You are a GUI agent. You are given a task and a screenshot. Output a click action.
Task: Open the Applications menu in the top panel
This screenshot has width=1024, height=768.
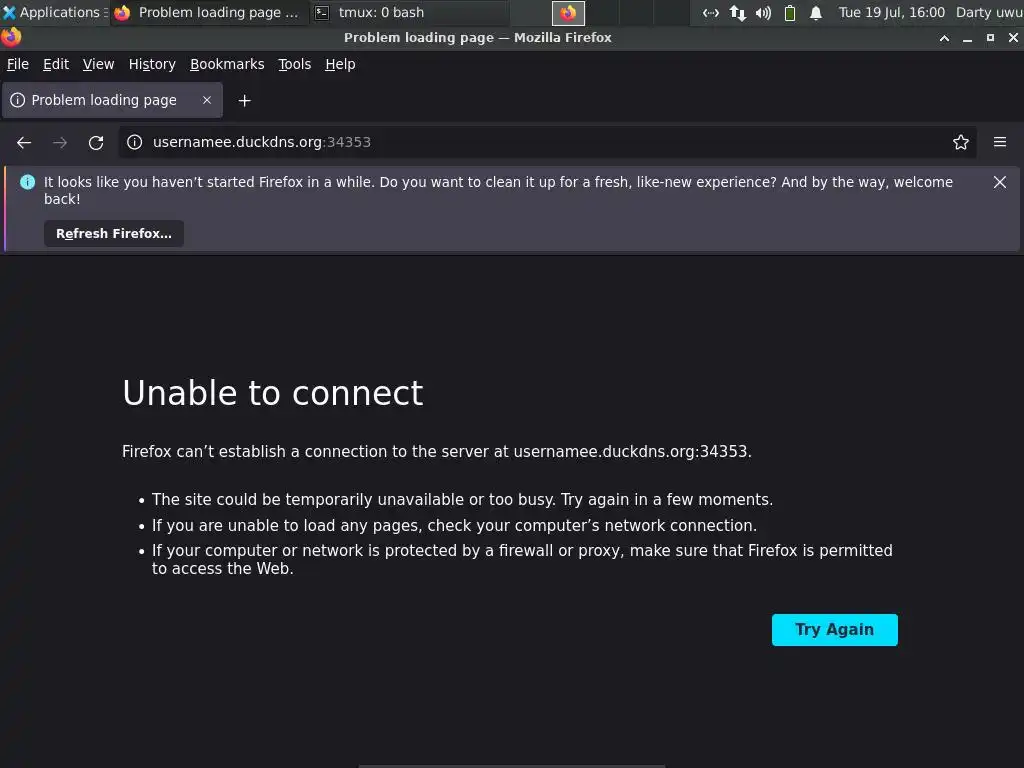click(54, 12)
